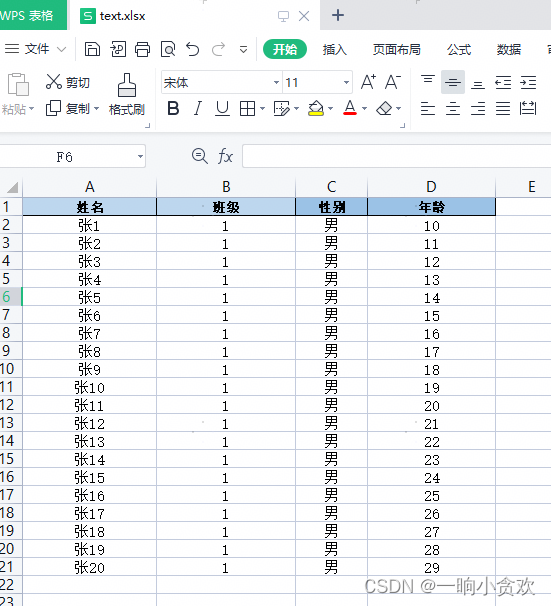Click the distributed alignment icon
The width and height of the screenshot is (551, 606).
pyautogui.click(x=528, y=109)
